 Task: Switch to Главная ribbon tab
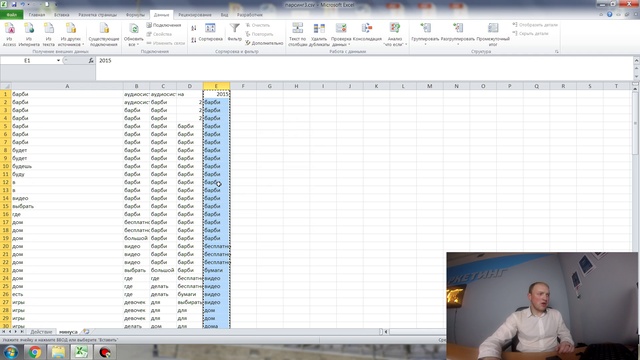pyautogui.click(x=37, y=15)
